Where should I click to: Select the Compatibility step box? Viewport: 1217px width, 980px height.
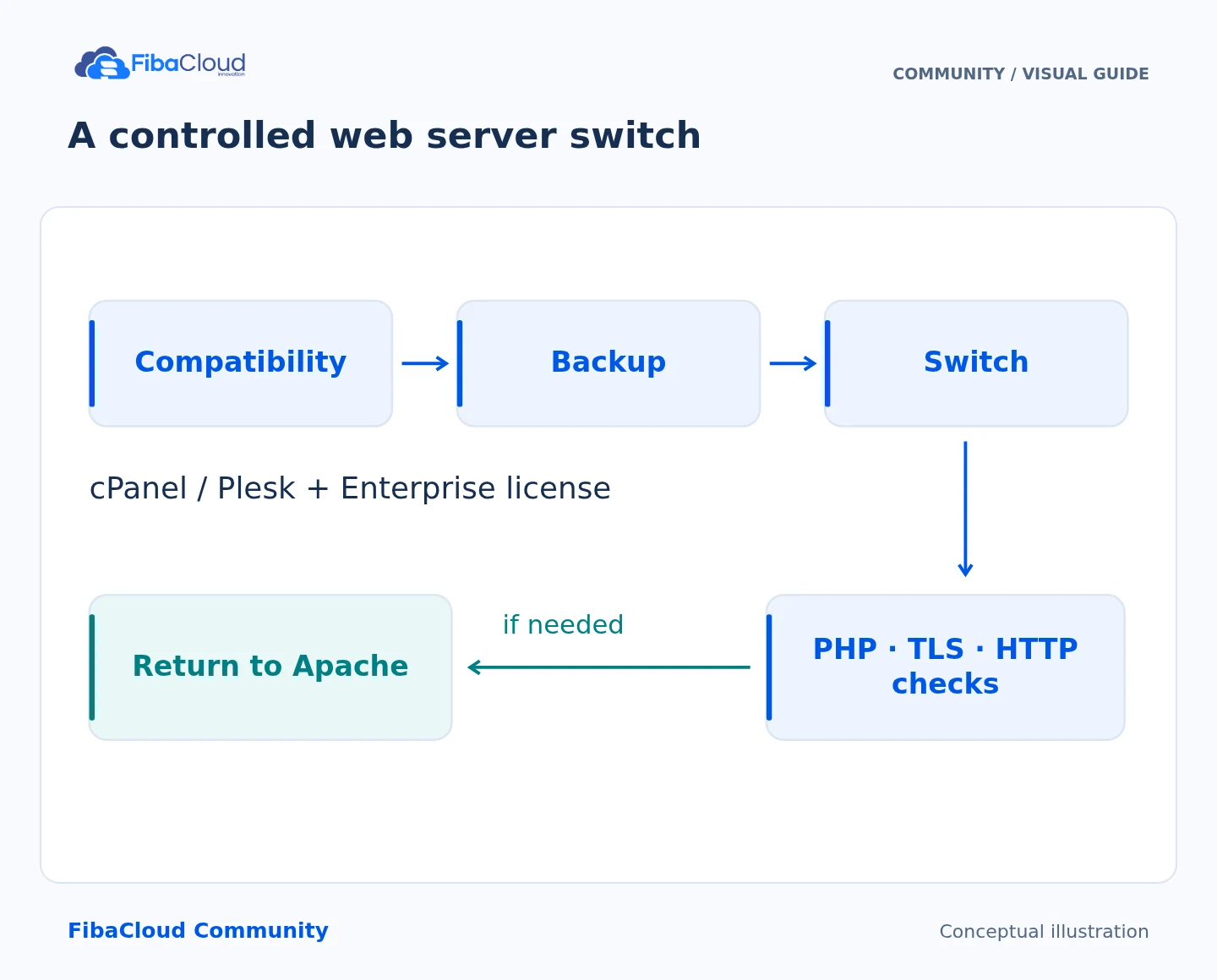click(x=241, y=363)
